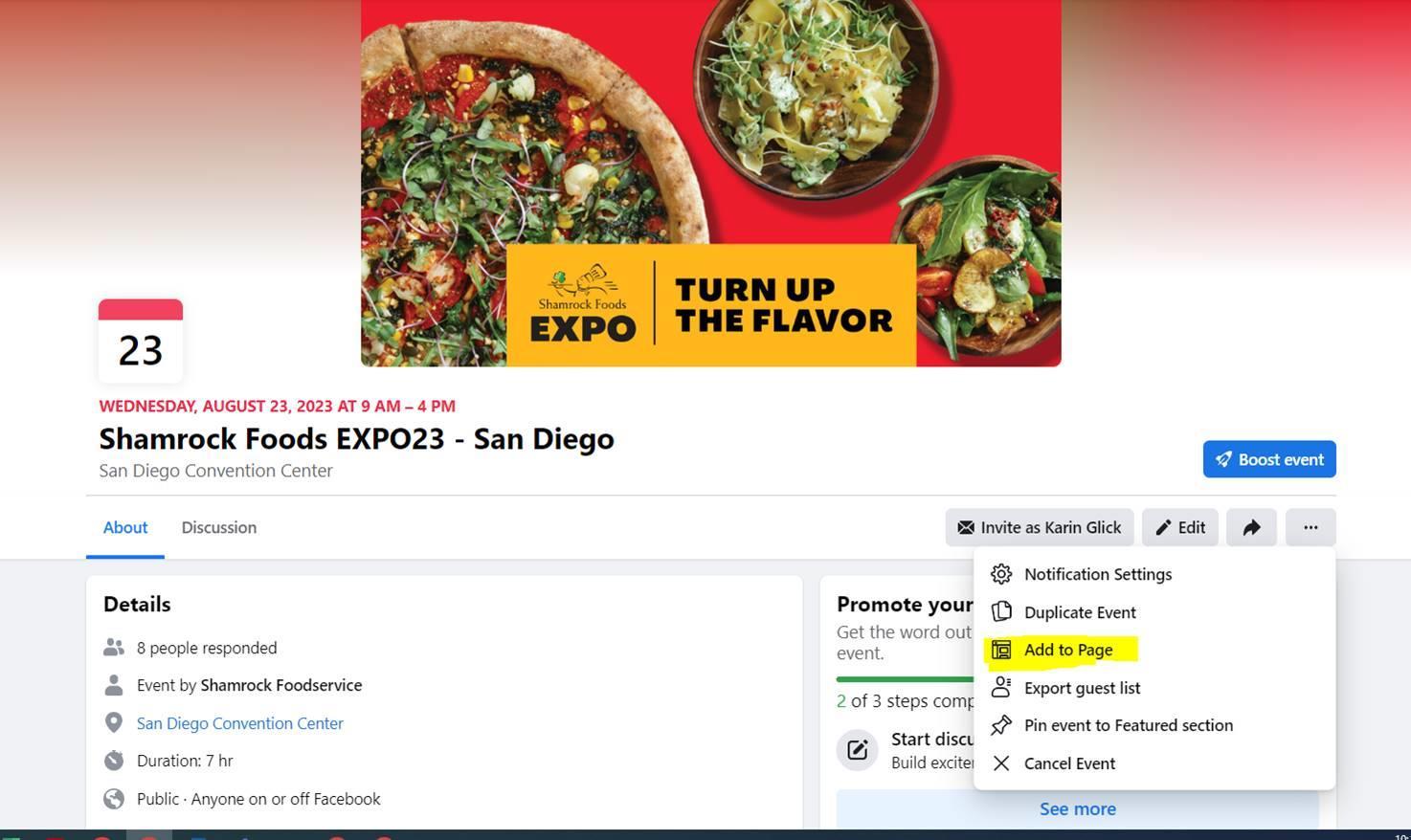The height and width of the screenshot is (840, 1411).
Task: Click the Start discussion compose icon
Action: point(858,749)
